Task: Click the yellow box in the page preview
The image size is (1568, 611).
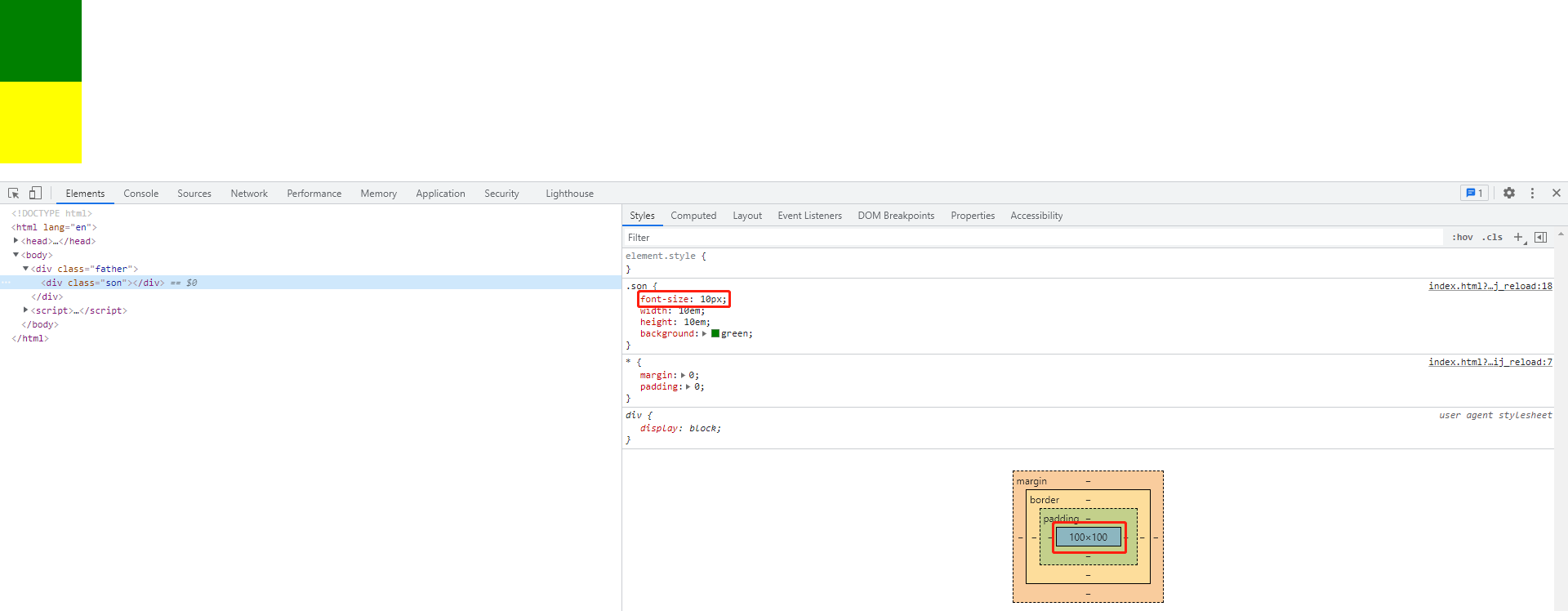Action: [41, 123]
